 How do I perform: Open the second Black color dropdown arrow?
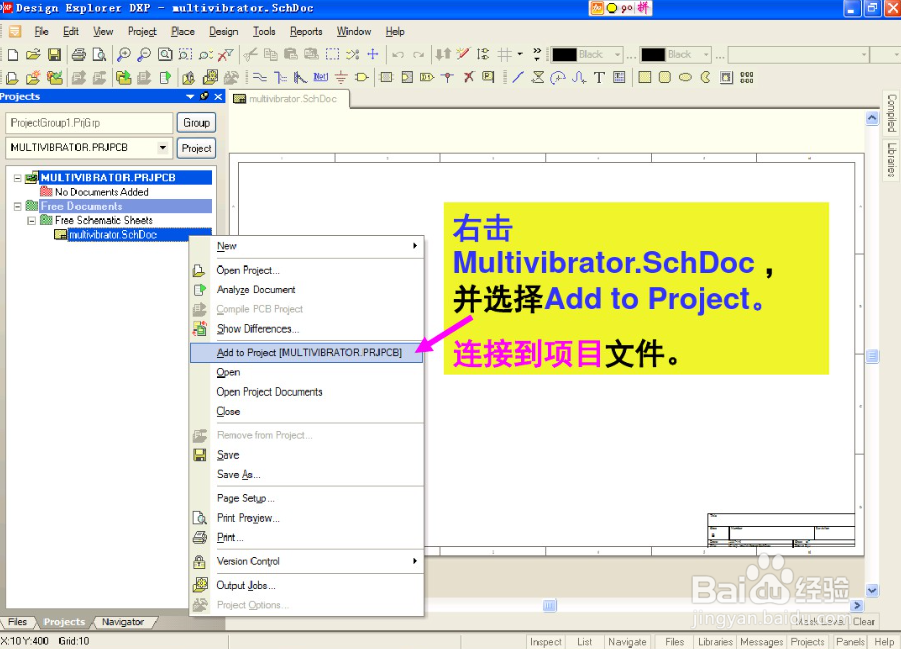coord(706,55)
